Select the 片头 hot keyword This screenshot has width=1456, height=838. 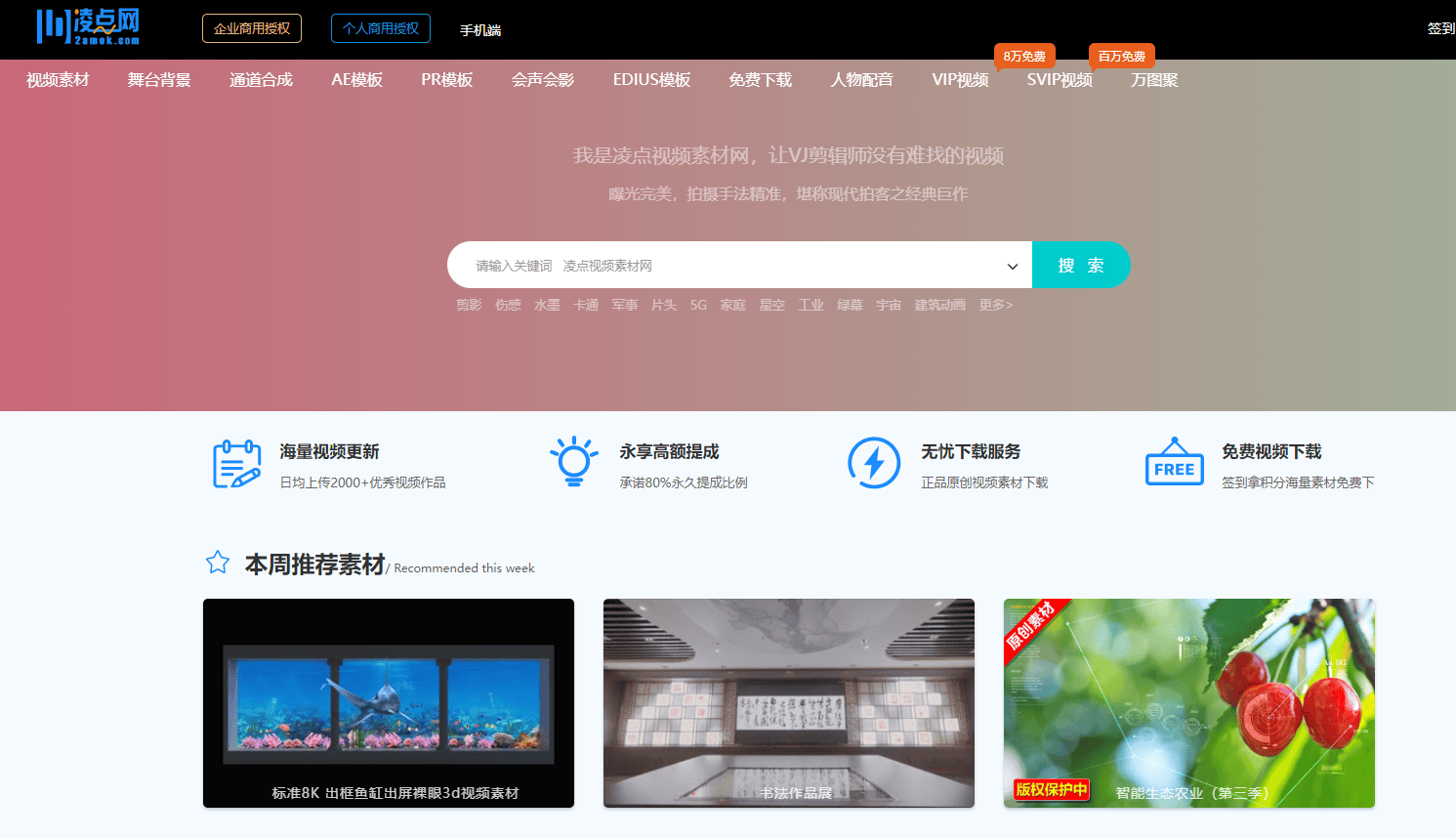coord(664,305)
